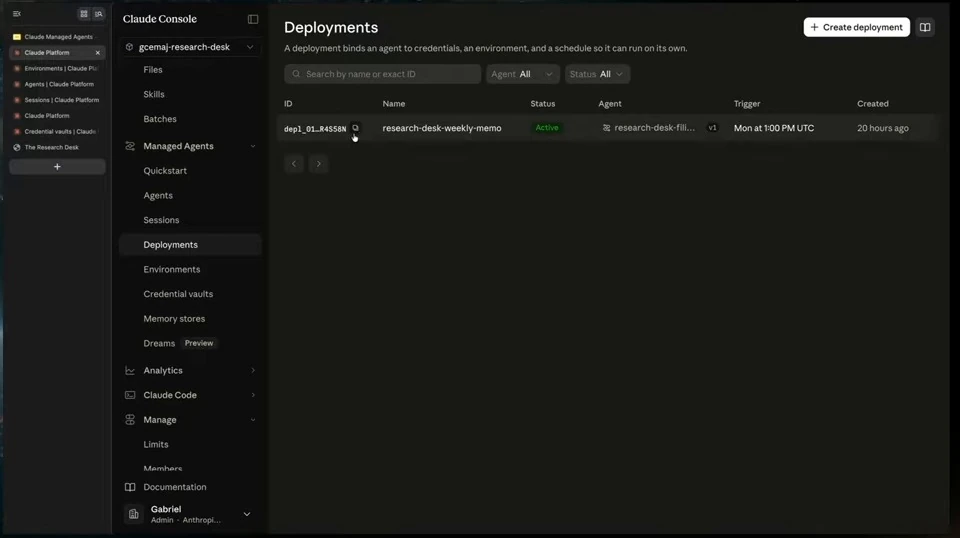
Task: Open Memory stores in the sidebar
Action: pyautogui.click(x=174, y=319)
